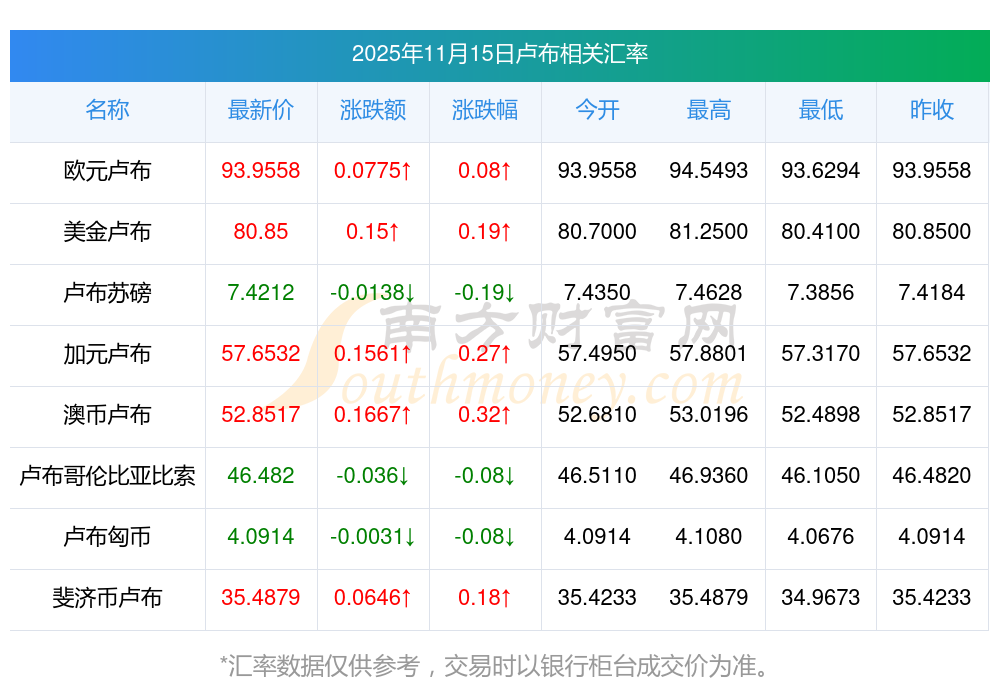Select the 涨跌幅 column header
The image size is (1000, 697).
[485, 110]
